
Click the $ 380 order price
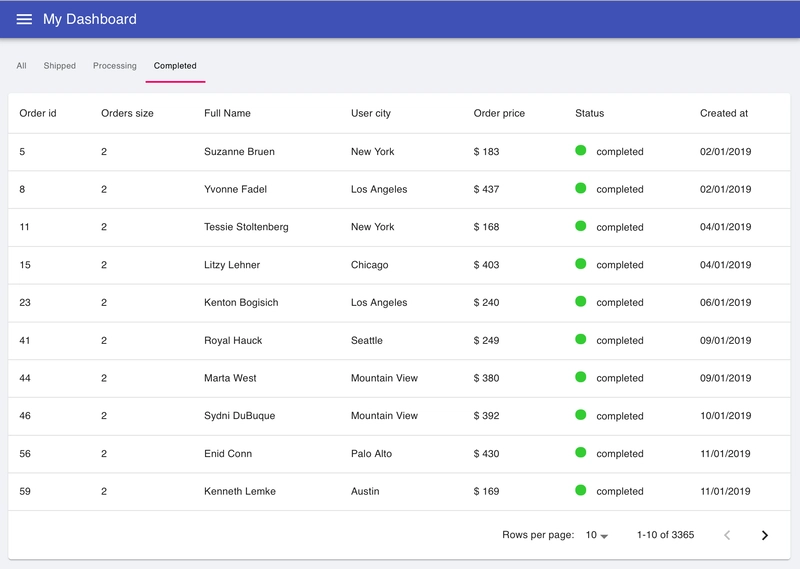(486, 378)
